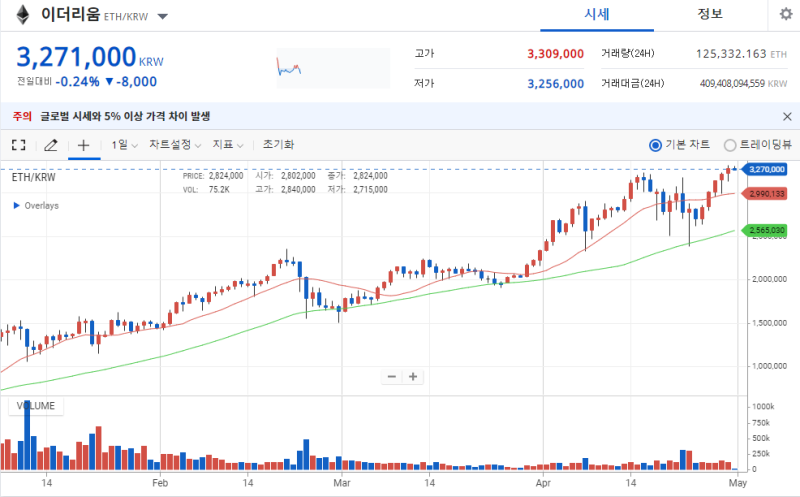This screenshot has height=497, width=800.
Task: Click the Feb date axis label
Action: (160, 483)
